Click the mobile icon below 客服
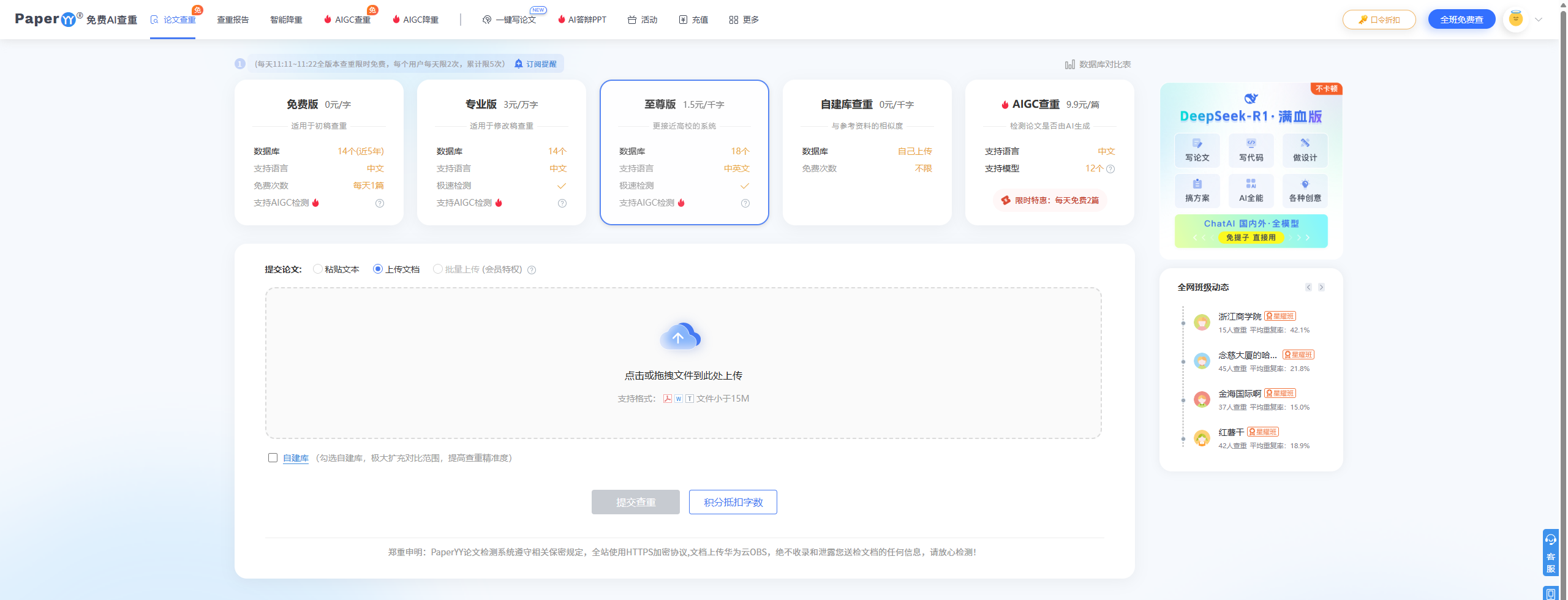The height and width of the screenshot is (600, 1568). pos(1551,593)
